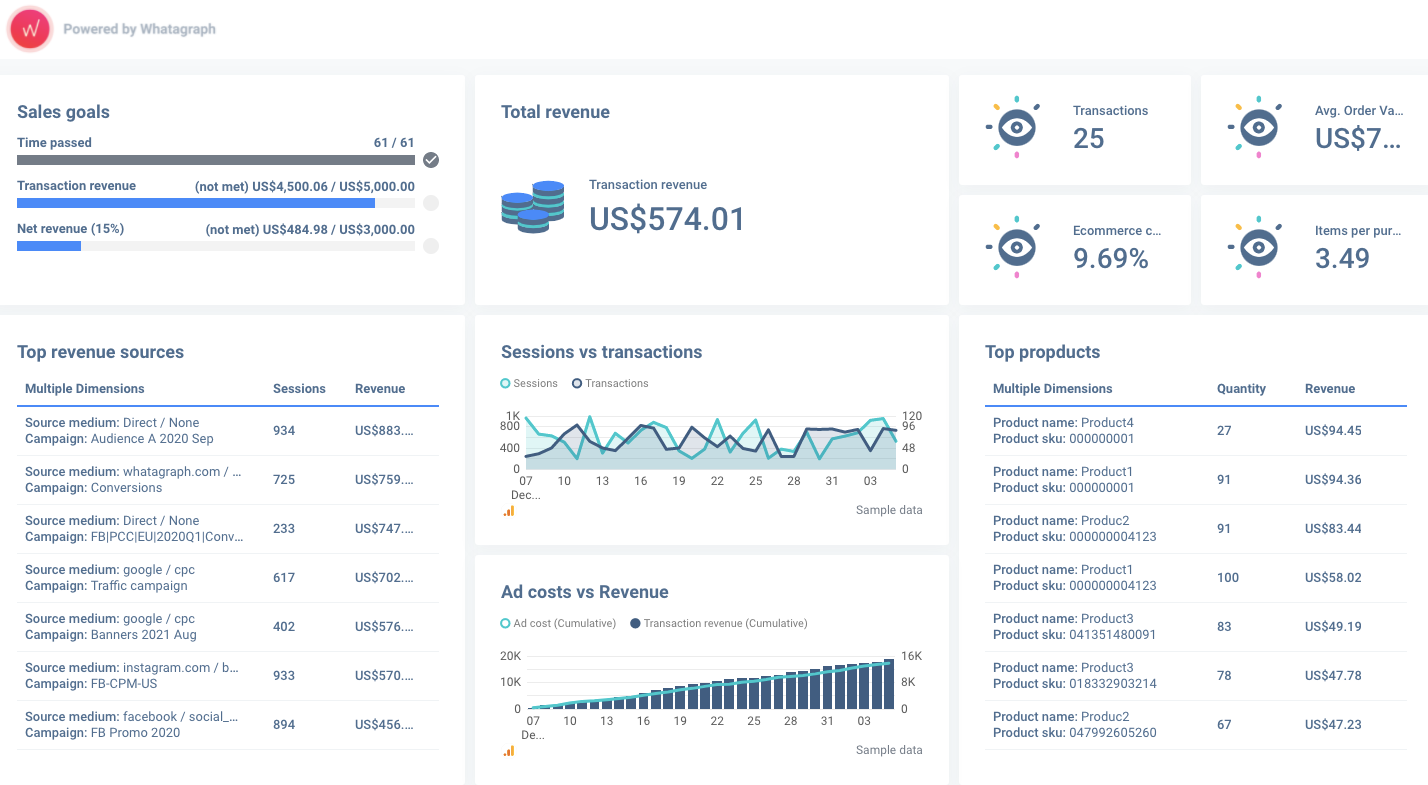1428x785 pixels.
Task: Click the eye icon beside Transactions 25
Action: pyautogui.click(x=1016, y=128)
